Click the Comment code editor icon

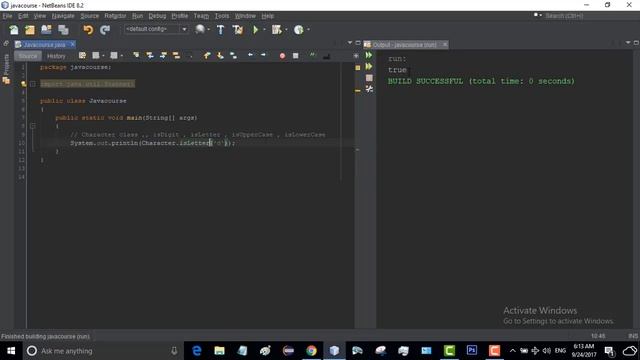pyautogui.click(x=313, y=55)
